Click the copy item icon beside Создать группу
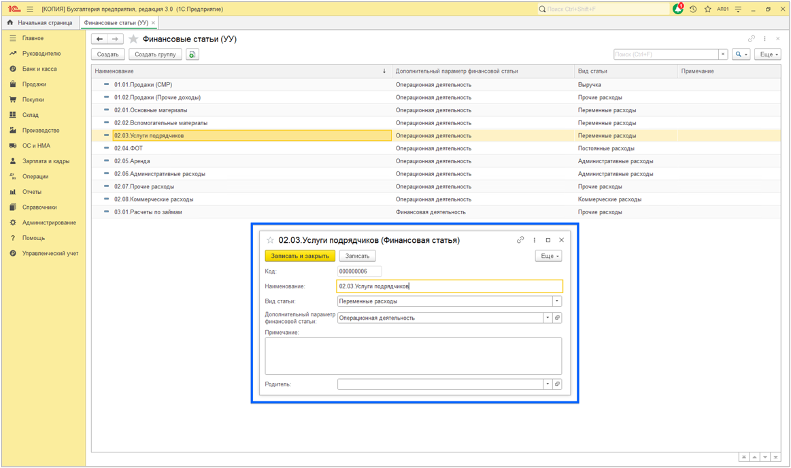This screenshot has width=791, height=468. (x=192, y=54)
